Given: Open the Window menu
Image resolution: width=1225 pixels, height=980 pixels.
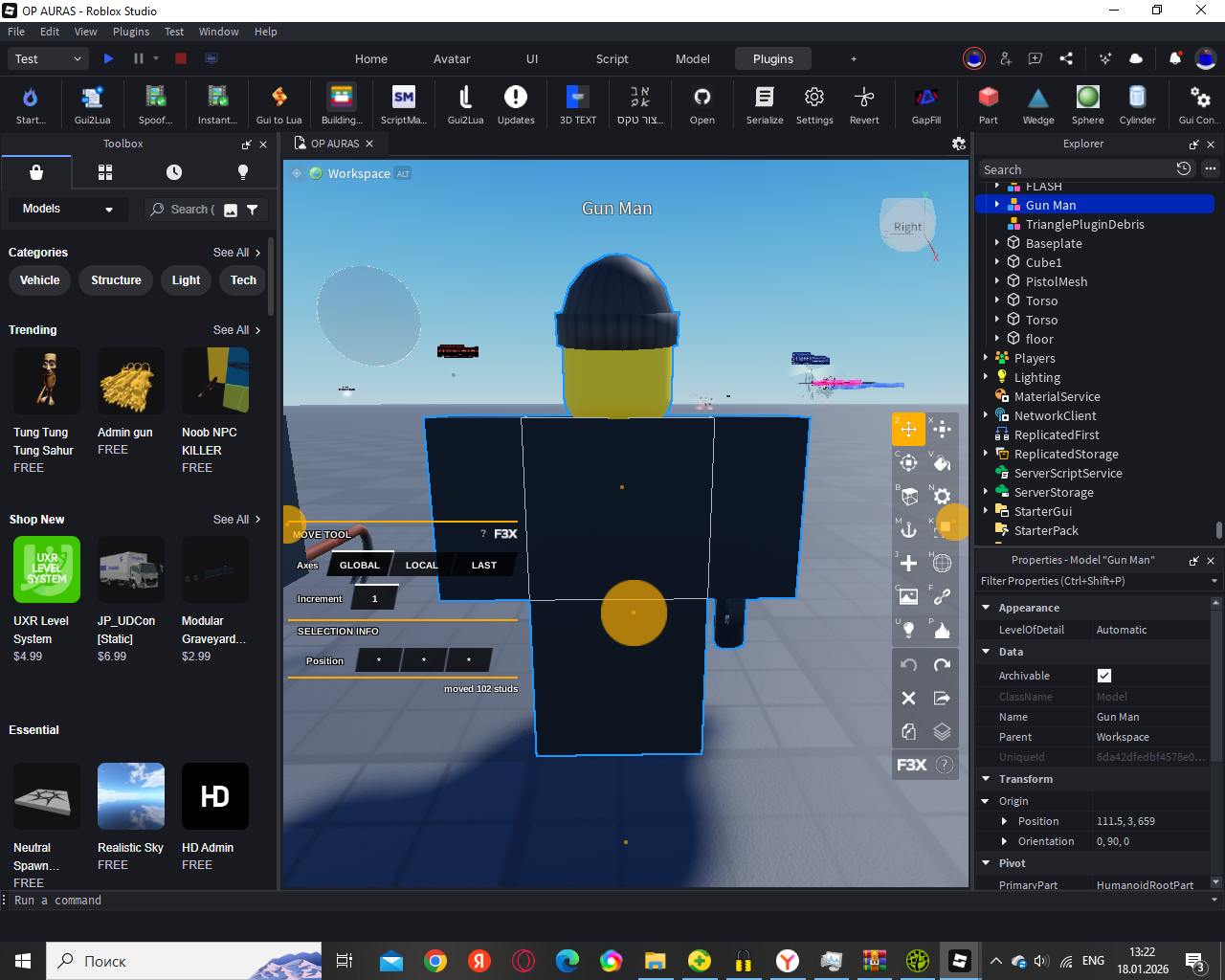Looking at the screenshot, I should pos(218,32).
